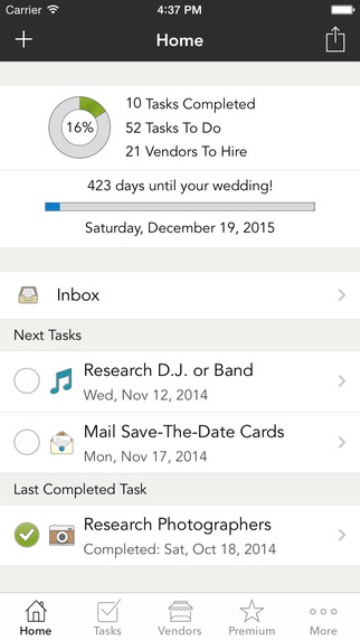This screenshot has width=360, height=640.
Task: Click the 16% progress donut chart
Action: (x=80, y=127)
